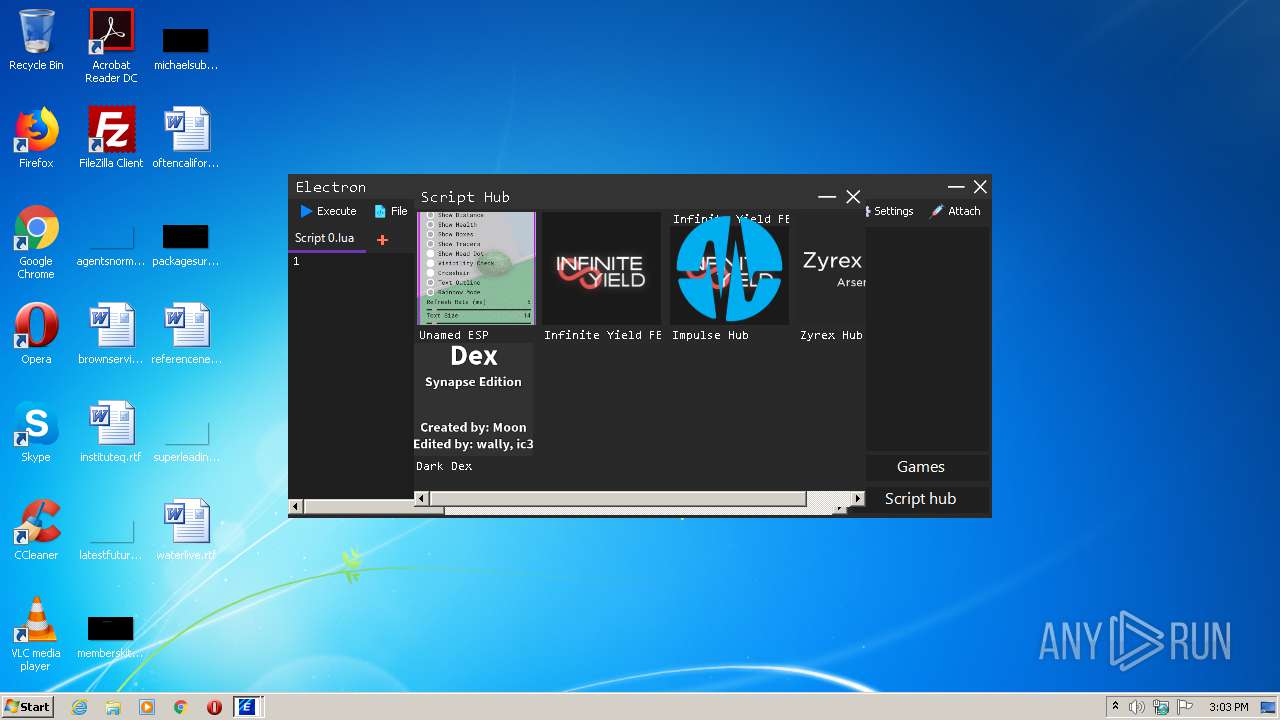Click Script Hub scrollbar left arrow
The height and width of the screenshot is (720, 1280).
[x=421, y=498]
